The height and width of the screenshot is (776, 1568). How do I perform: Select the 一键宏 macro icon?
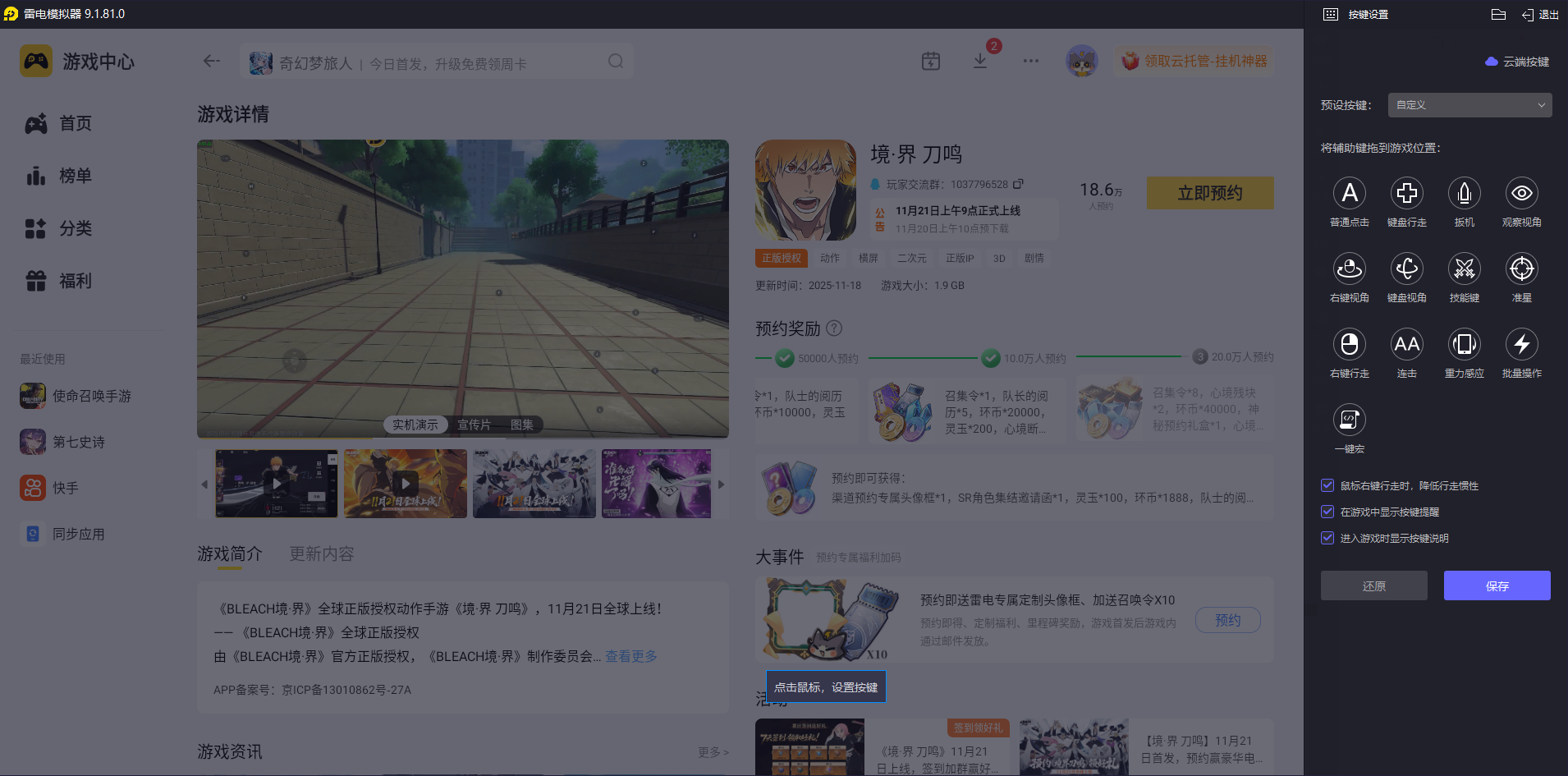click(1350, 420)
